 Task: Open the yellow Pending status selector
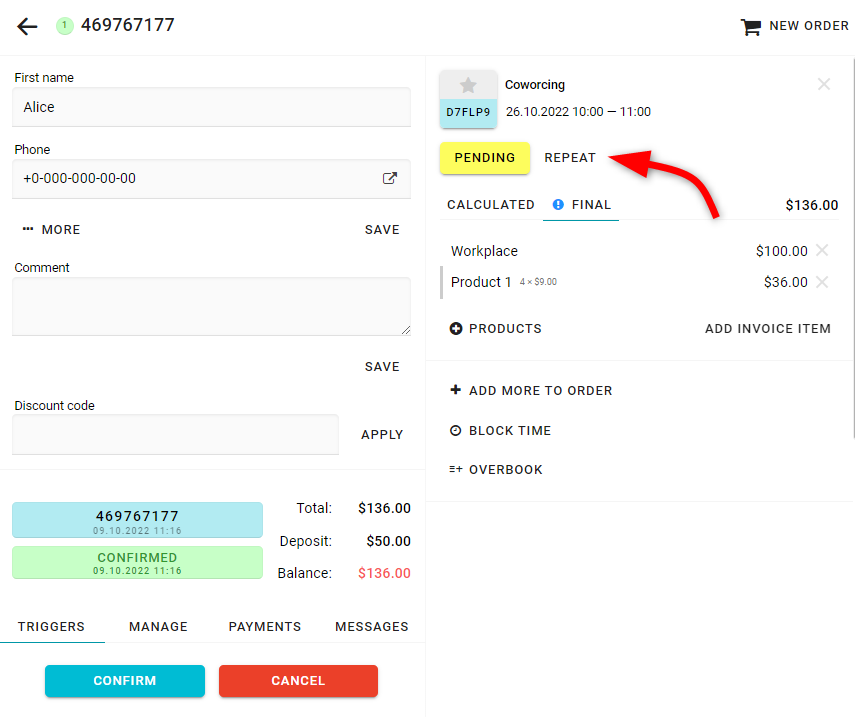coord(485,158)
